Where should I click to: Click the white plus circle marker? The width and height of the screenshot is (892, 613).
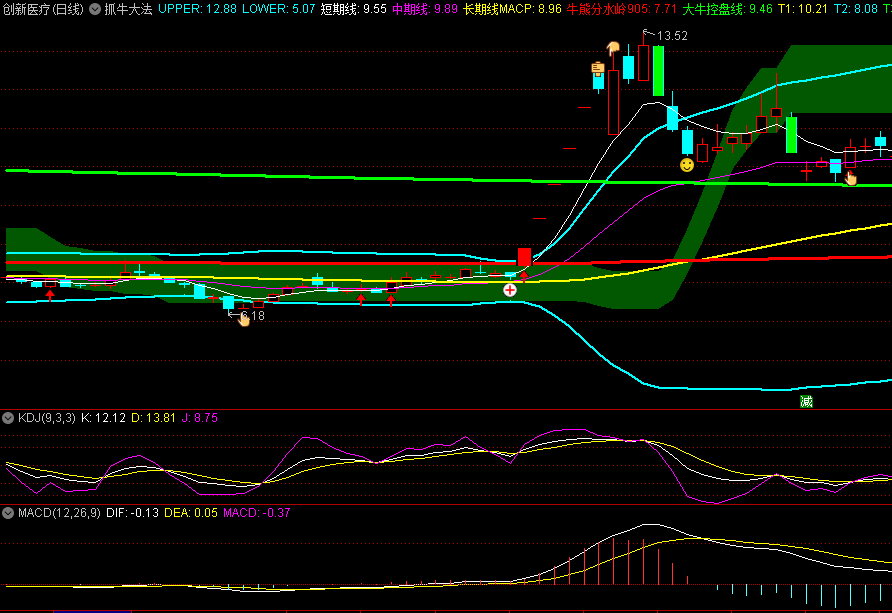coord(510,291)
